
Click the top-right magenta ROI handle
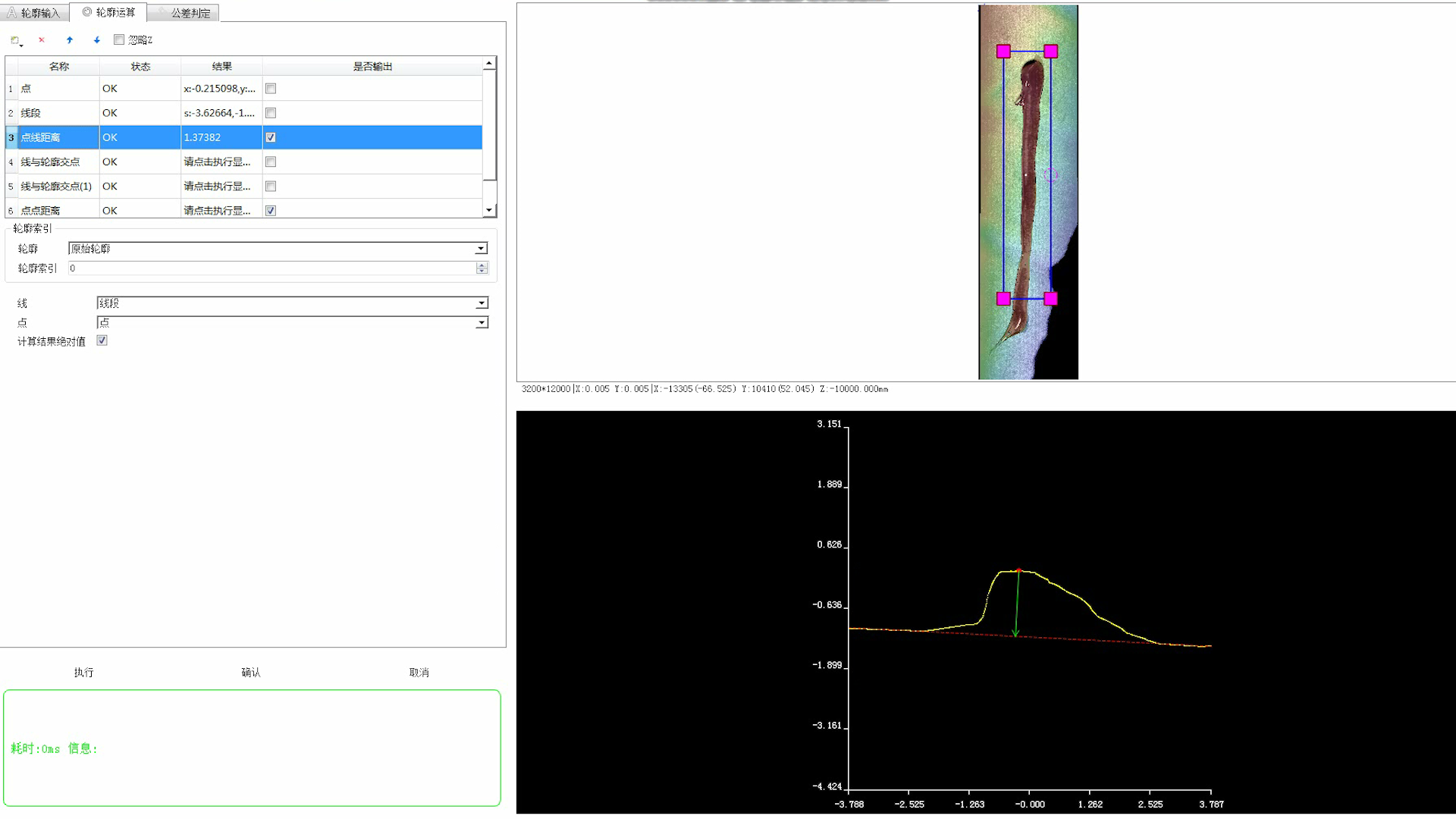coord(1050,52)
